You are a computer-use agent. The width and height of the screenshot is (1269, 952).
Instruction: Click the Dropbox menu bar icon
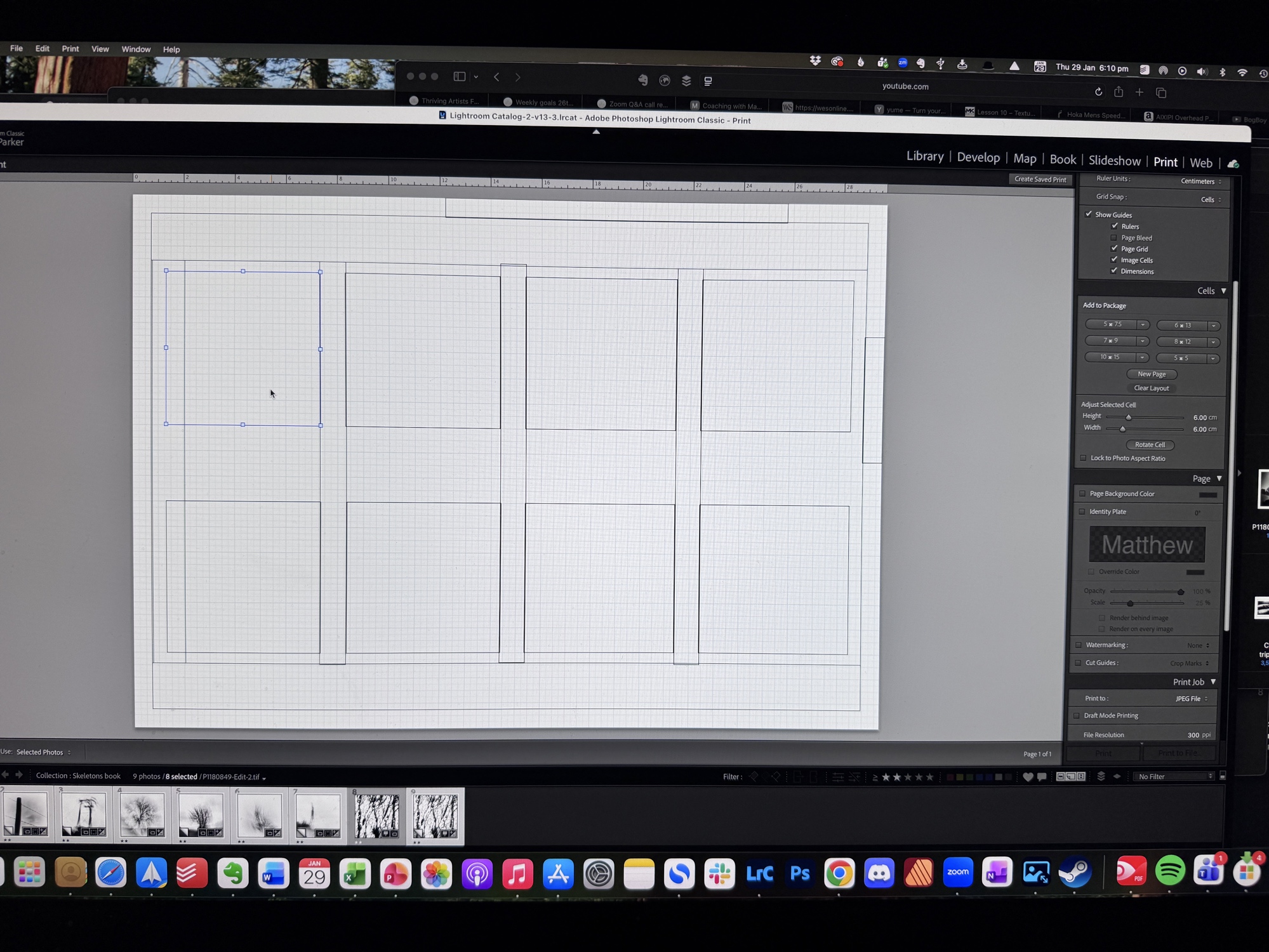815,61
